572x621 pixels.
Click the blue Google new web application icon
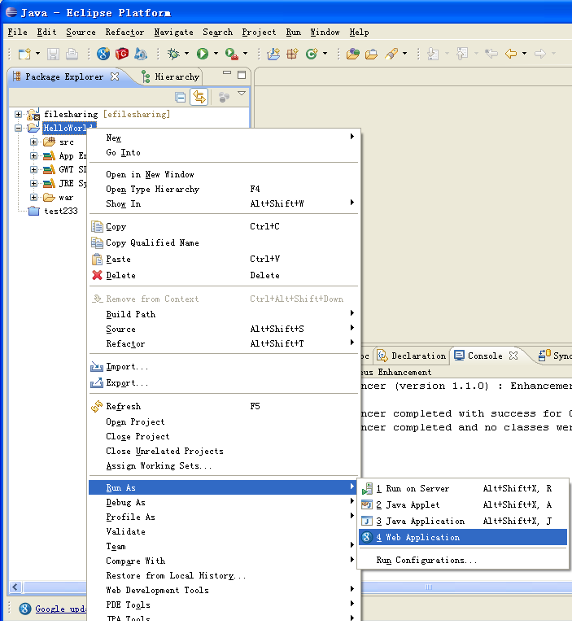103,53
